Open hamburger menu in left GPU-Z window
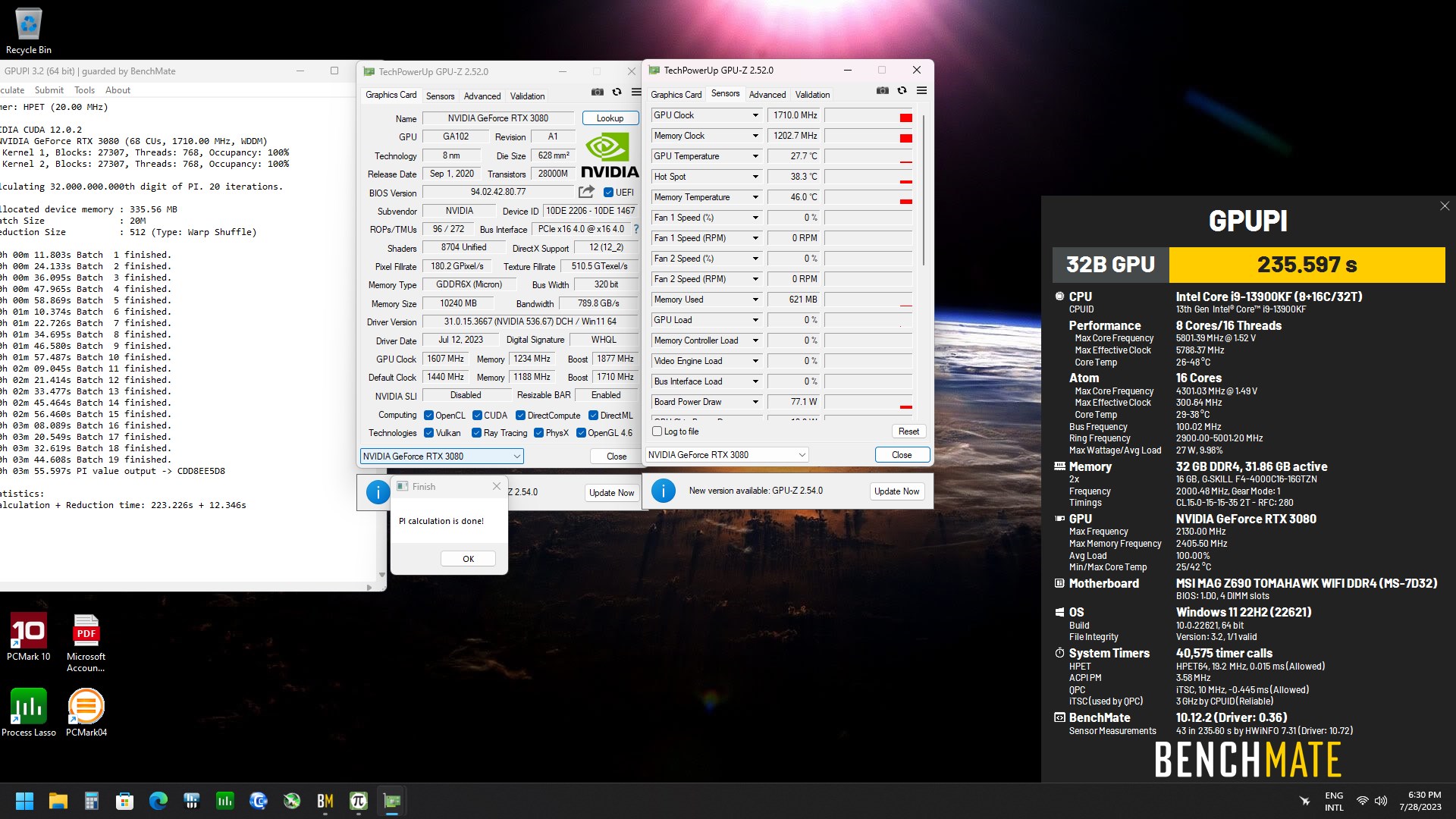Viewport: 1456px width, 819px height. click(x=636, y=92)
